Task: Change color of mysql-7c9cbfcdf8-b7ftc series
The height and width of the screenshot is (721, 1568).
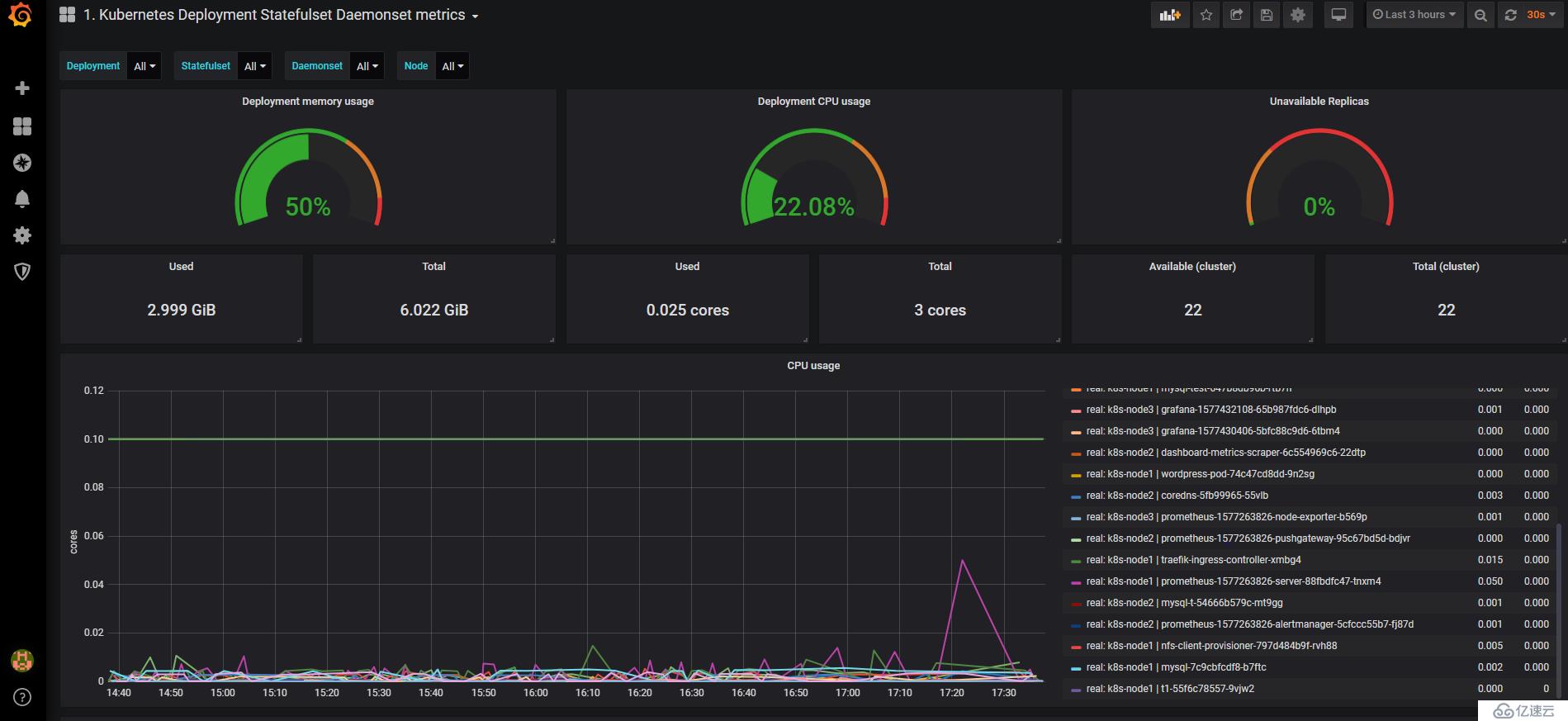Action: tap(1075, 668)
